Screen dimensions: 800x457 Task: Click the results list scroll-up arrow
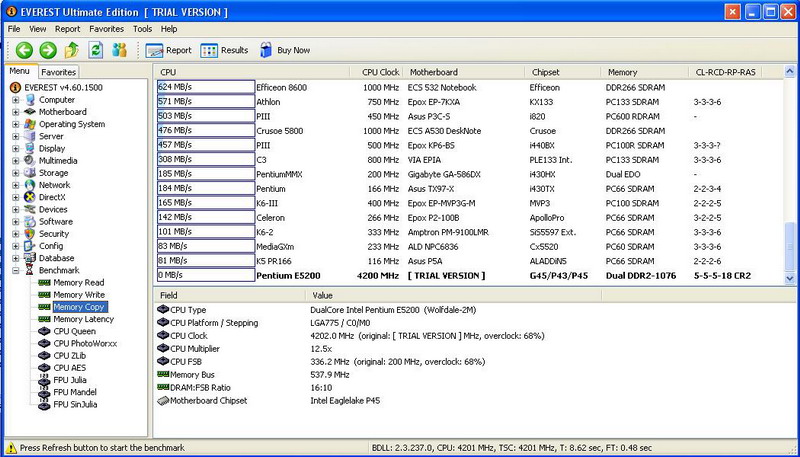[789, 71]
